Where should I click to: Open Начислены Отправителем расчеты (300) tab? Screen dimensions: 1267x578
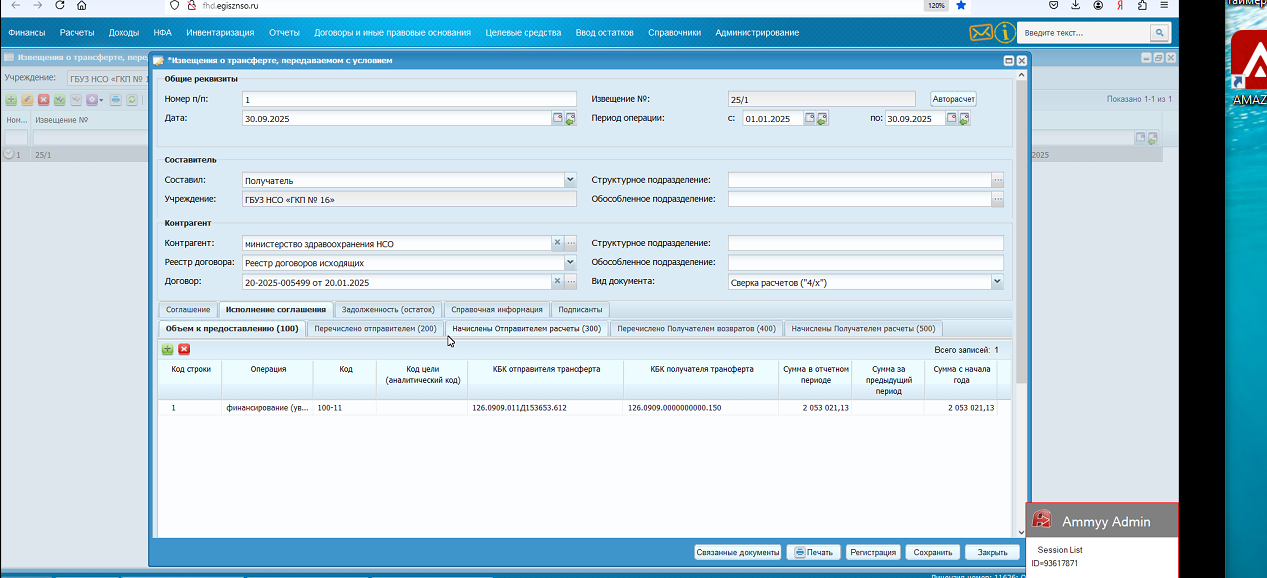click(526, 328)
